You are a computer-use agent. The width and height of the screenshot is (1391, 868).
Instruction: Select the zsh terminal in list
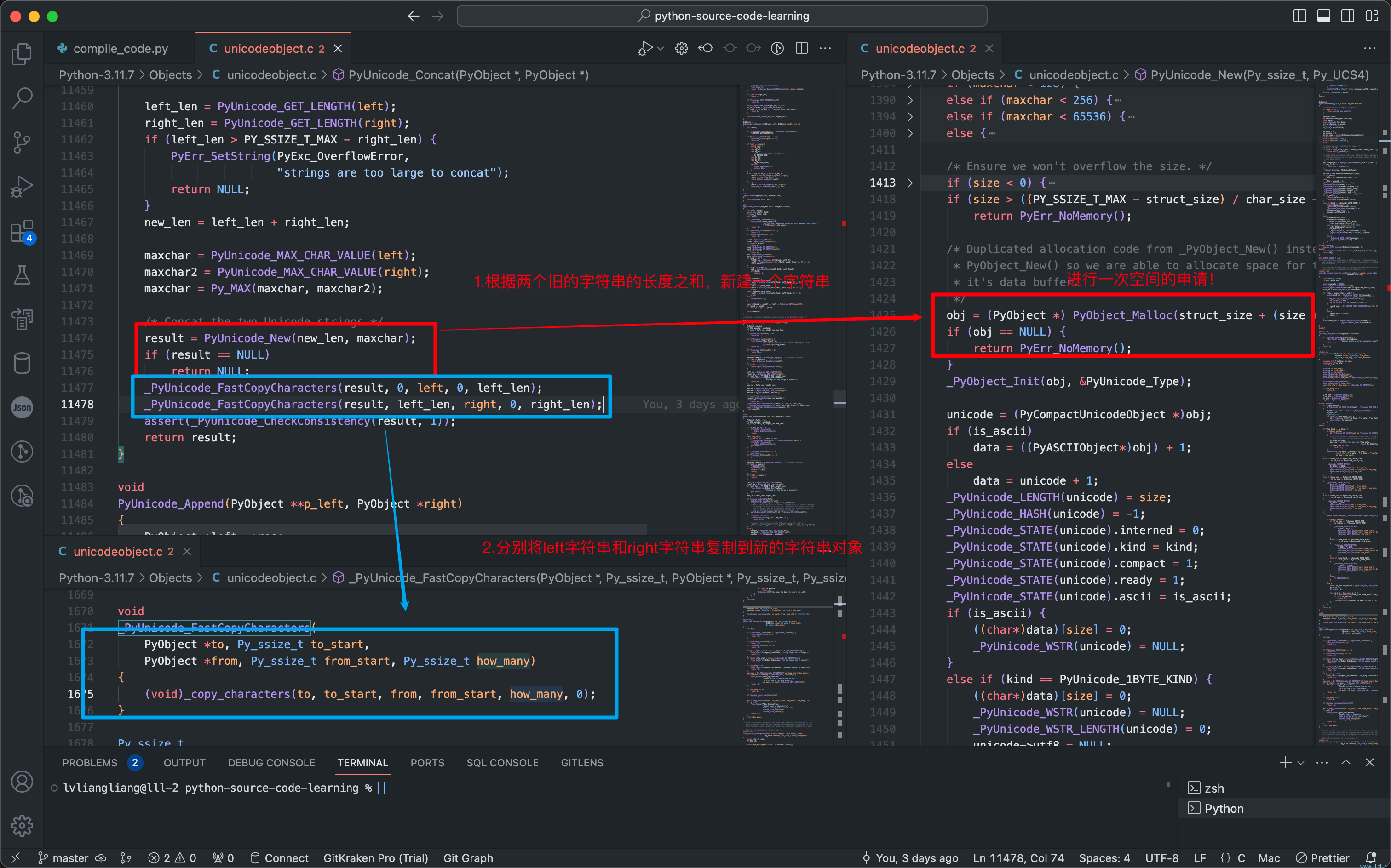1284,788
